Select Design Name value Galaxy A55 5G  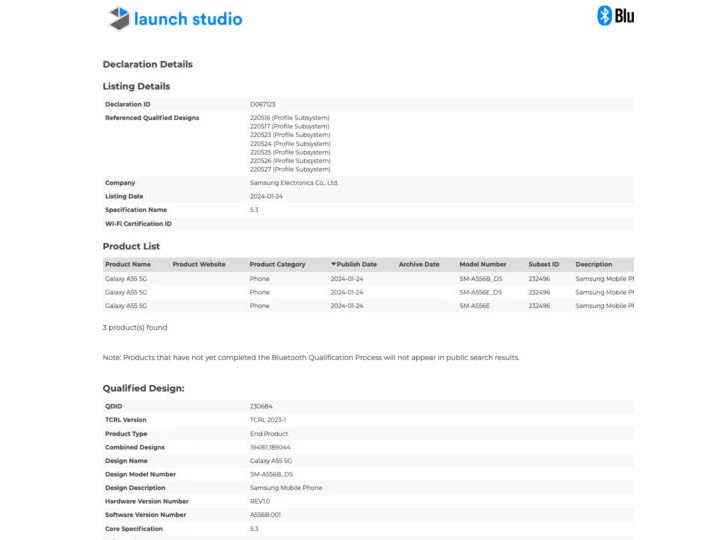pyautogui.click(x=271, y=461)
